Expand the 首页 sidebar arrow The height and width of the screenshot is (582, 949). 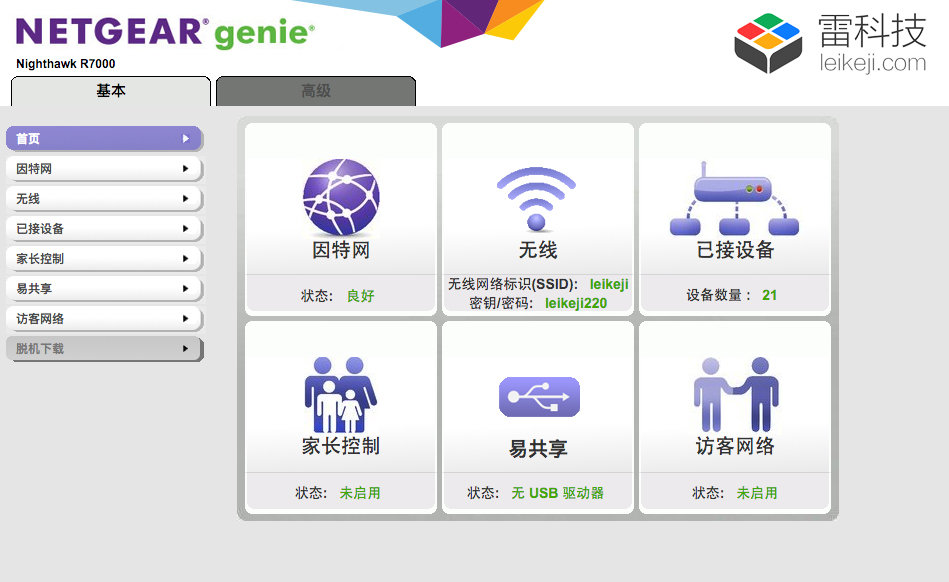(186, 139)
